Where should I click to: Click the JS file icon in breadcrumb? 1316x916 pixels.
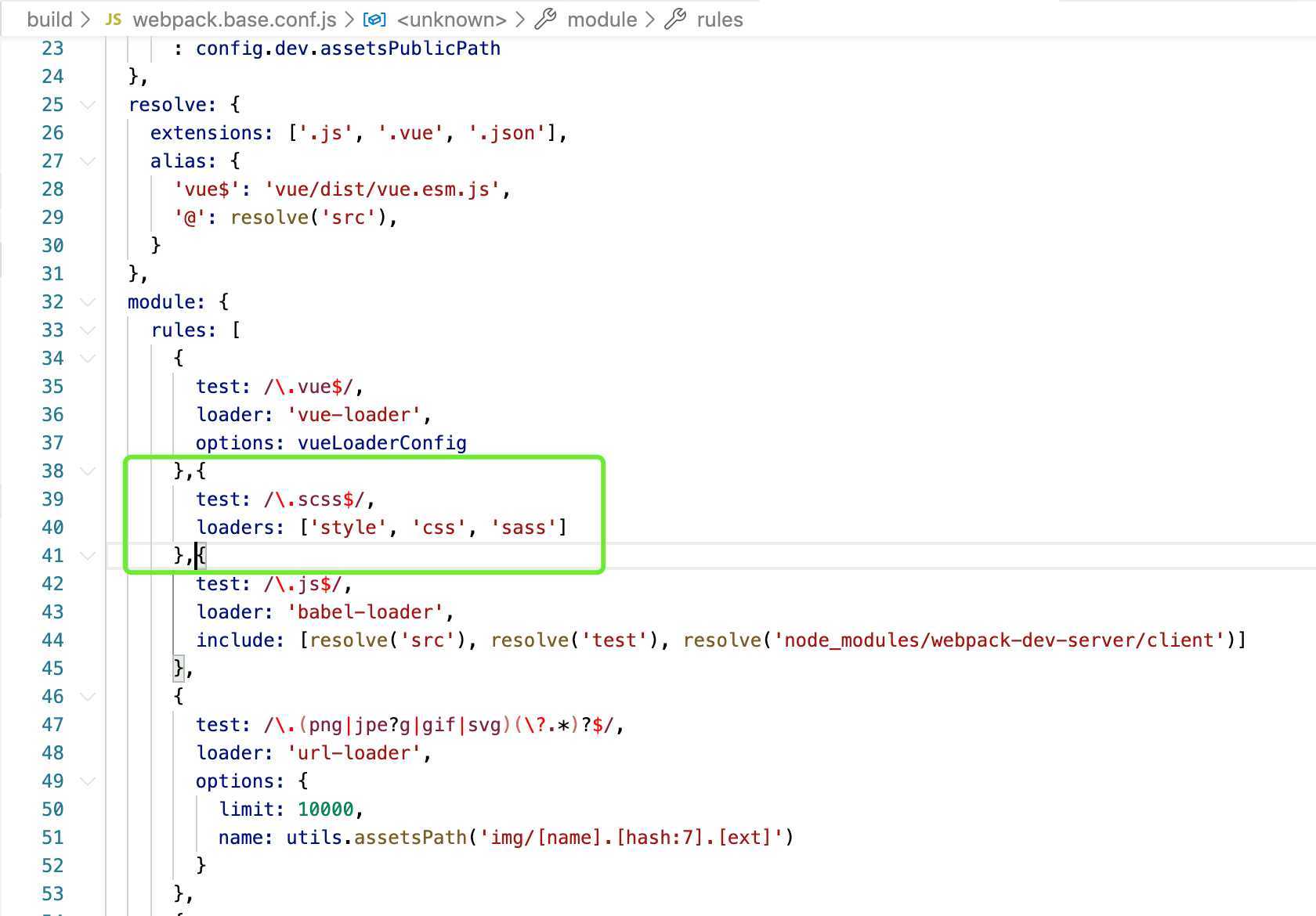pyautogui.click(x=114, y=20)
